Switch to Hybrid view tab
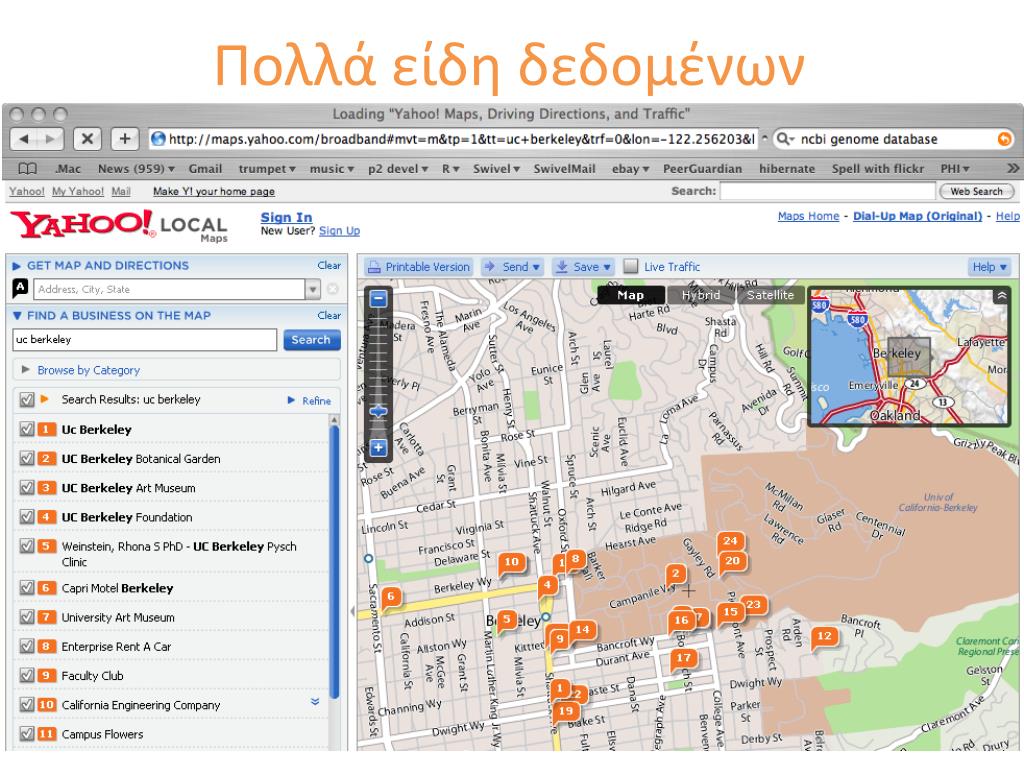The width and height of the screenshot is (1024, 768). tap(701, 295)
